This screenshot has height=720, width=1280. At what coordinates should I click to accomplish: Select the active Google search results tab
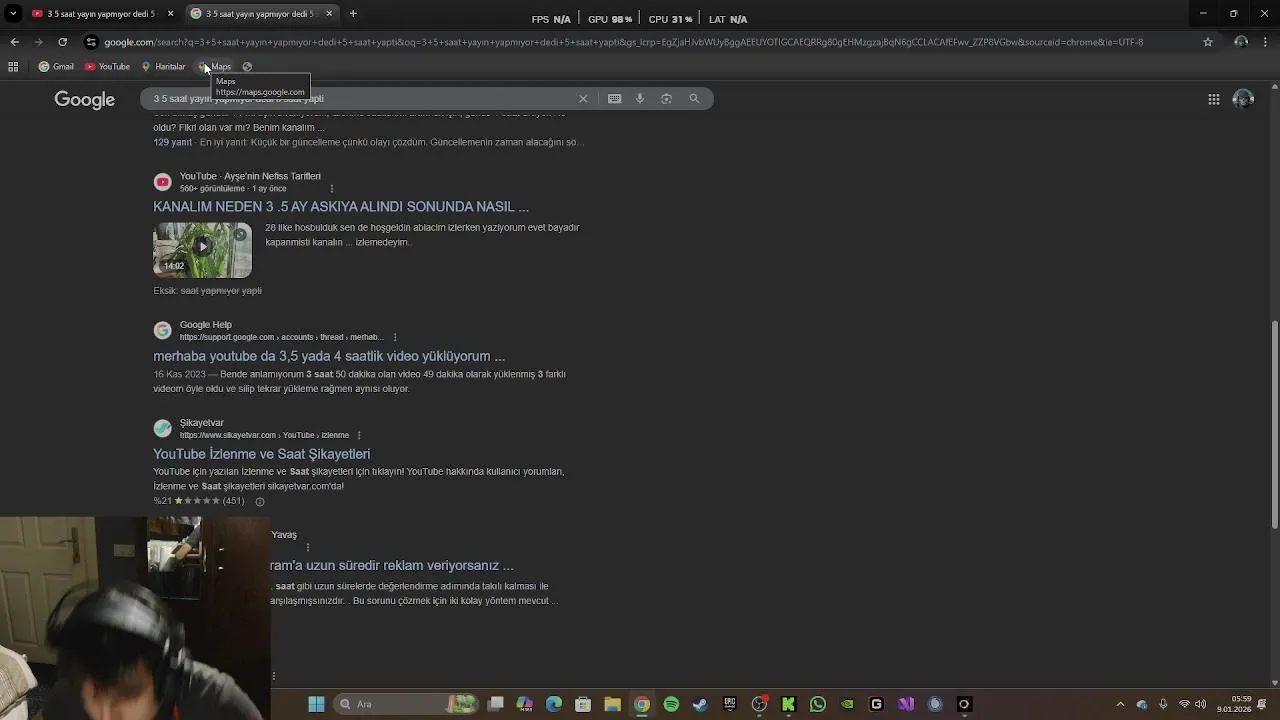[x=261, y=13]
